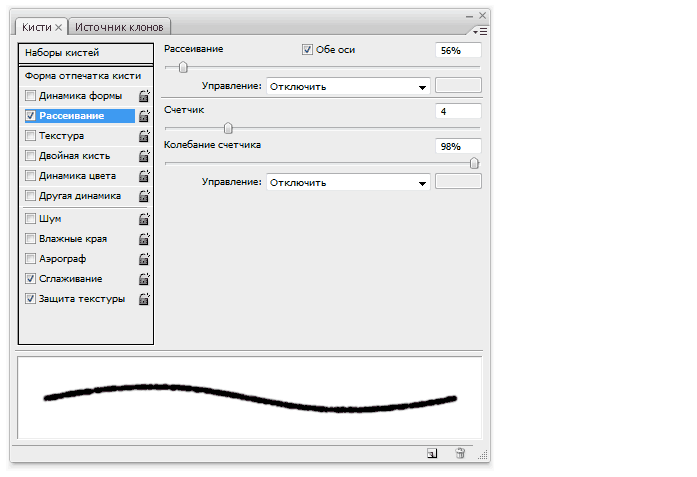Screen dimensions: 697x477
Task: Open the Управление dropdown under Колебание счетчика
Action: 348,182
